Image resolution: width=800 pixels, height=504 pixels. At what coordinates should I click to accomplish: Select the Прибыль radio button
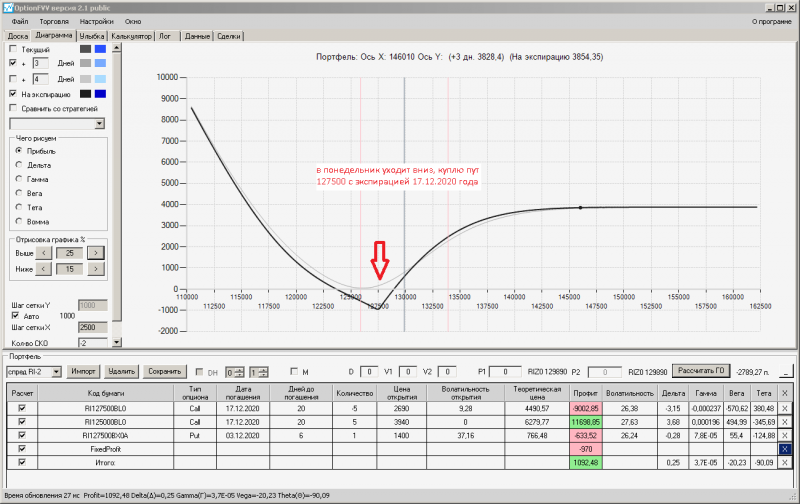pos(19,151)
